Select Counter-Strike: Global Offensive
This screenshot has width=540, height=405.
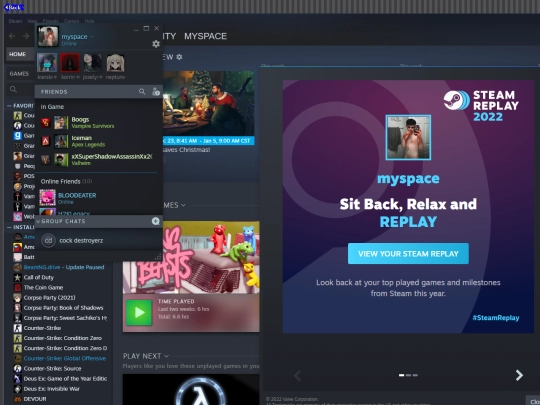[65, 359]
